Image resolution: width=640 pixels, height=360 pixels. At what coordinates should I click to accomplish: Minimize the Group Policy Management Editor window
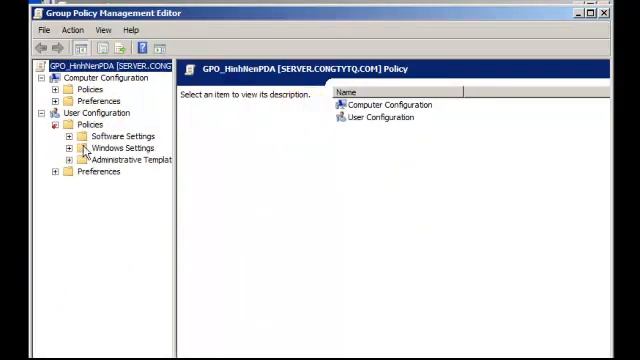tap(578, 13)
